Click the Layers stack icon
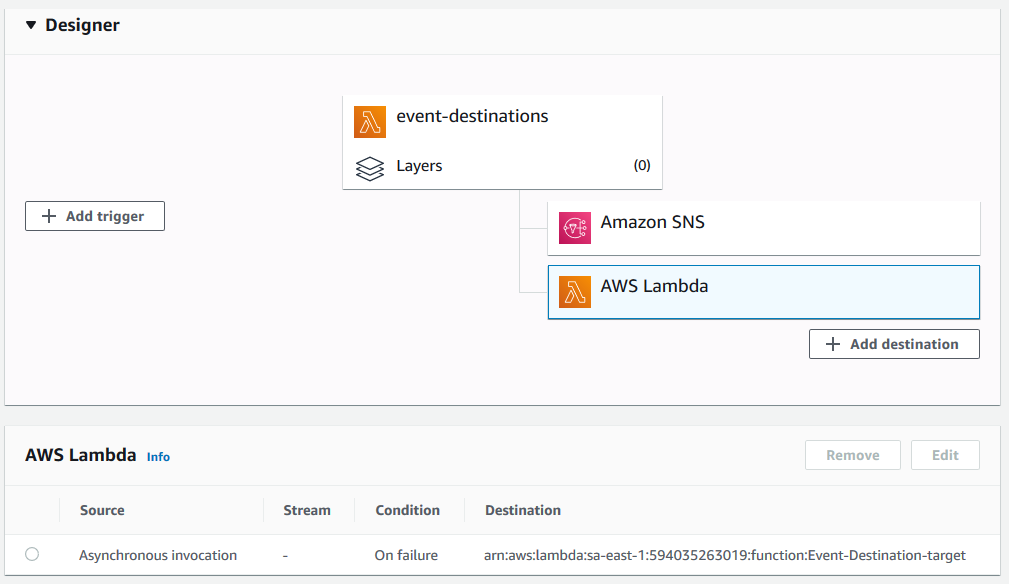 coord(369,168)
